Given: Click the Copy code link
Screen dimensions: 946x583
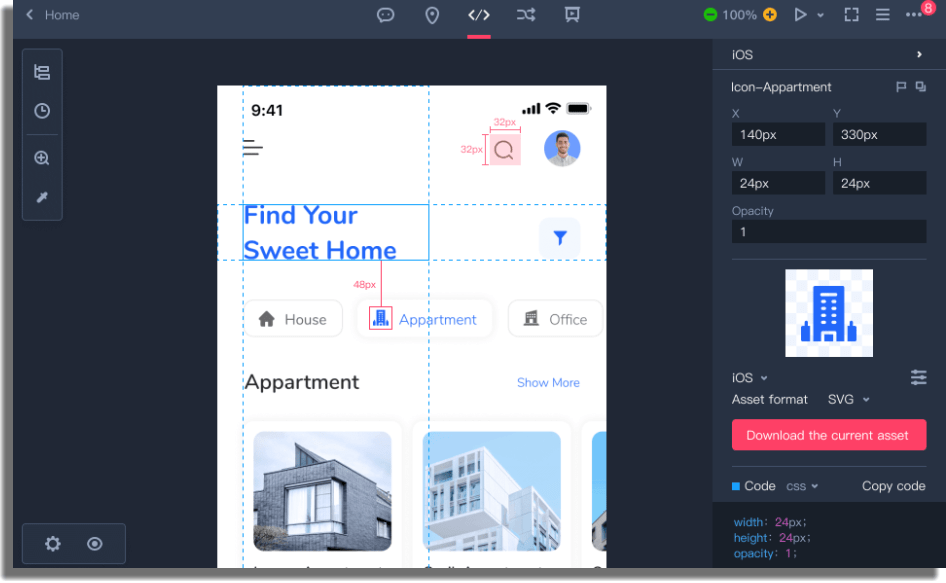Looking at the screenshot, I should click(894, 486).
